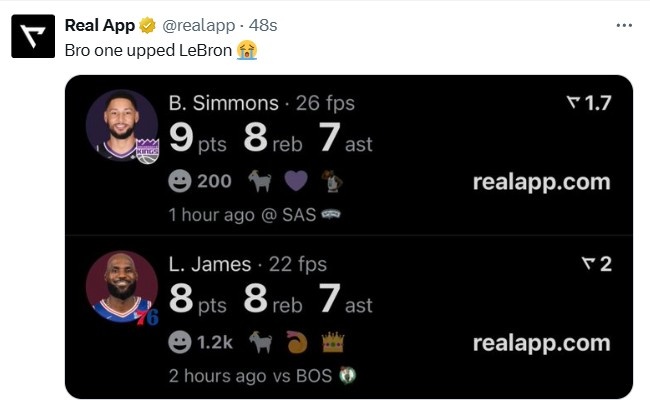Click the smiley reaction with 1.2k
The image size is (650, 408).
pos(201,342)
